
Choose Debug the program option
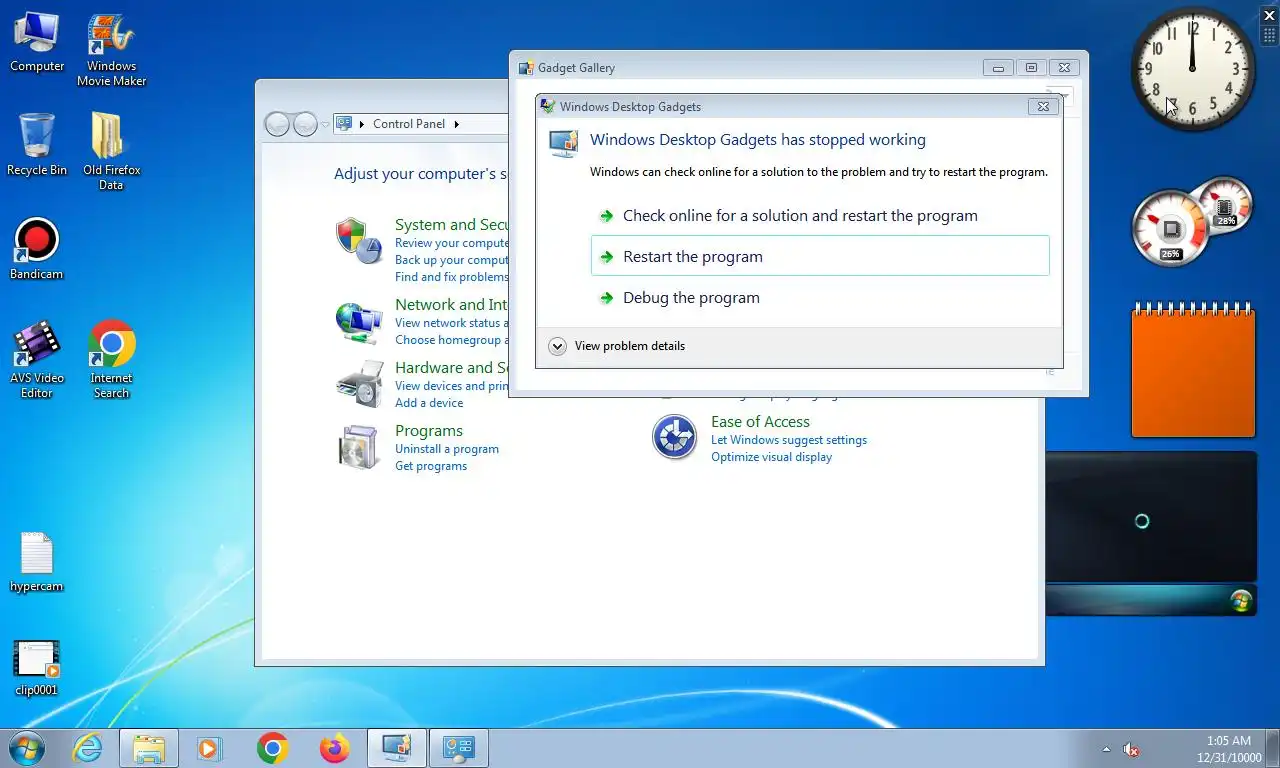tap(820, 298)
